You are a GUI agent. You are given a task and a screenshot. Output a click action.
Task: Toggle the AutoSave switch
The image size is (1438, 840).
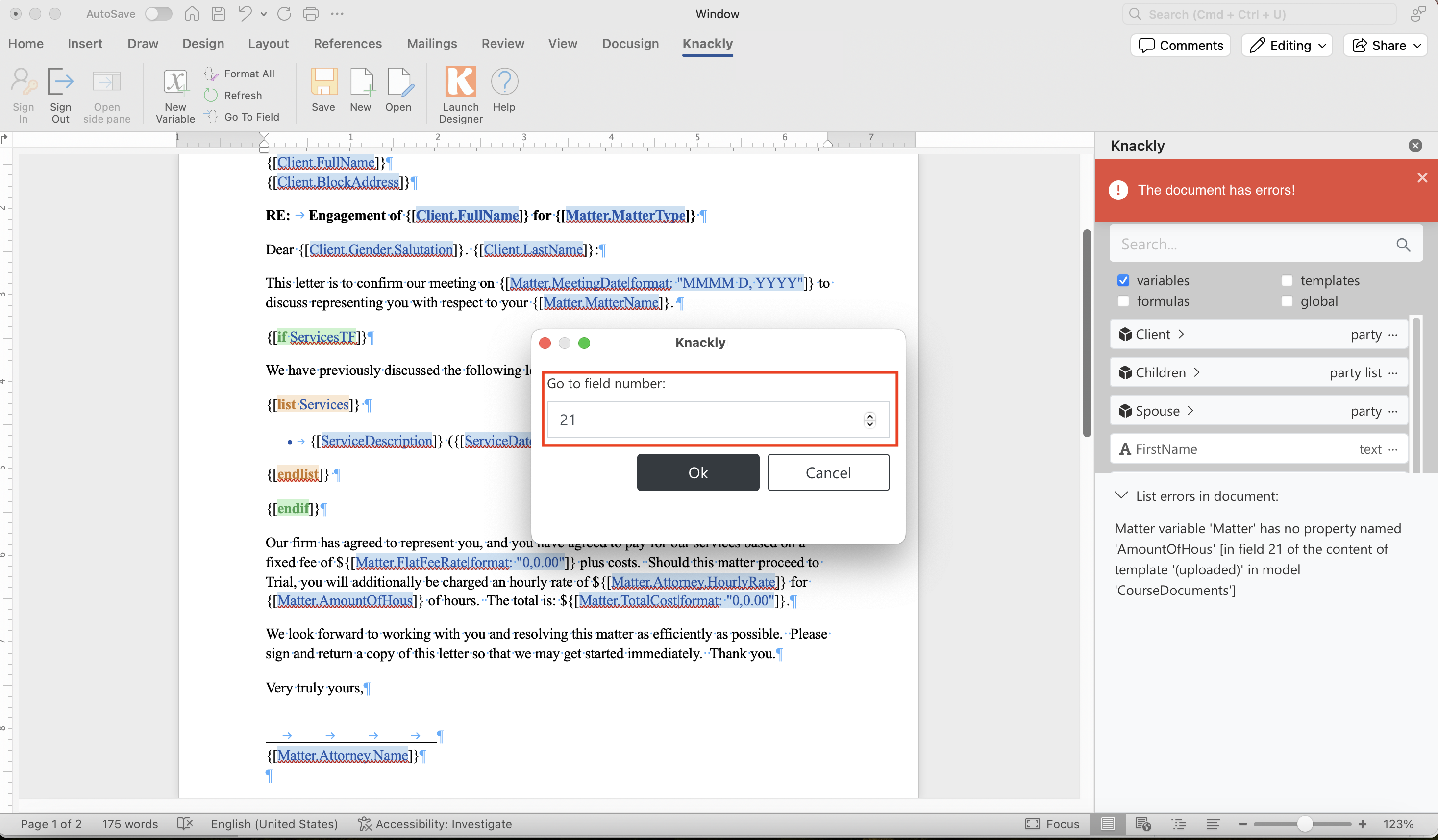pyautogui.click(x=158, y=14)
